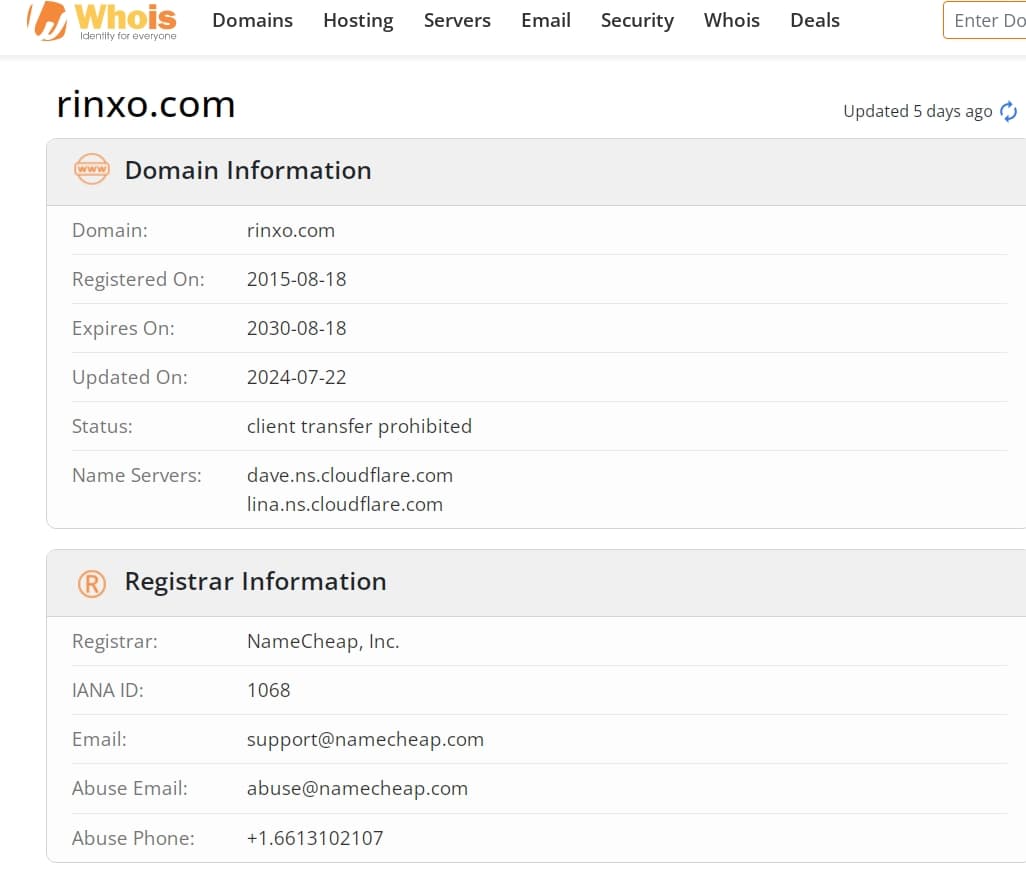1026x879 pixels.
Task: Select the Registrar Information heading
Action: (255, 581)
